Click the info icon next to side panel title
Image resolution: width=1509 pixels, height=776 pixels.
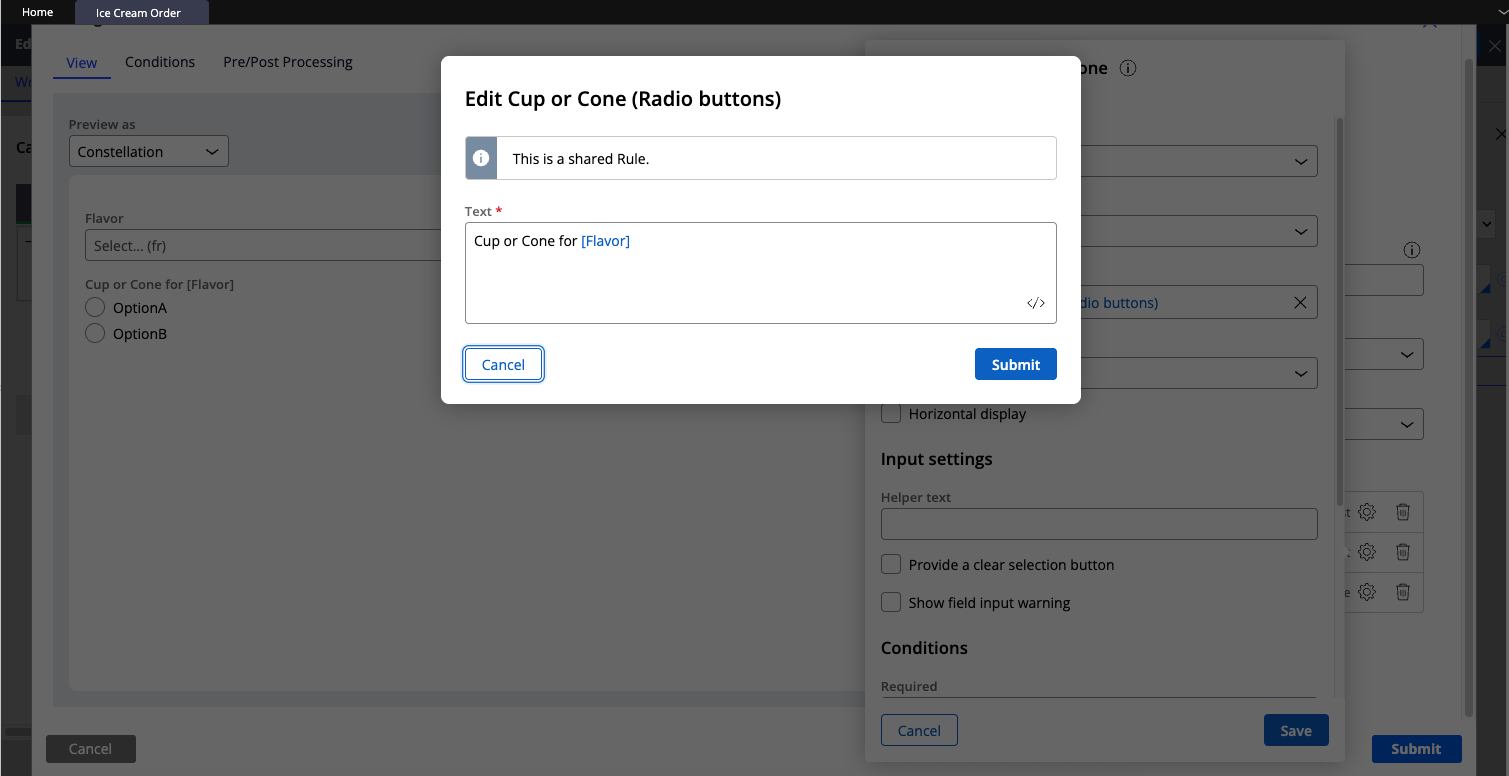coord(1128,68)
